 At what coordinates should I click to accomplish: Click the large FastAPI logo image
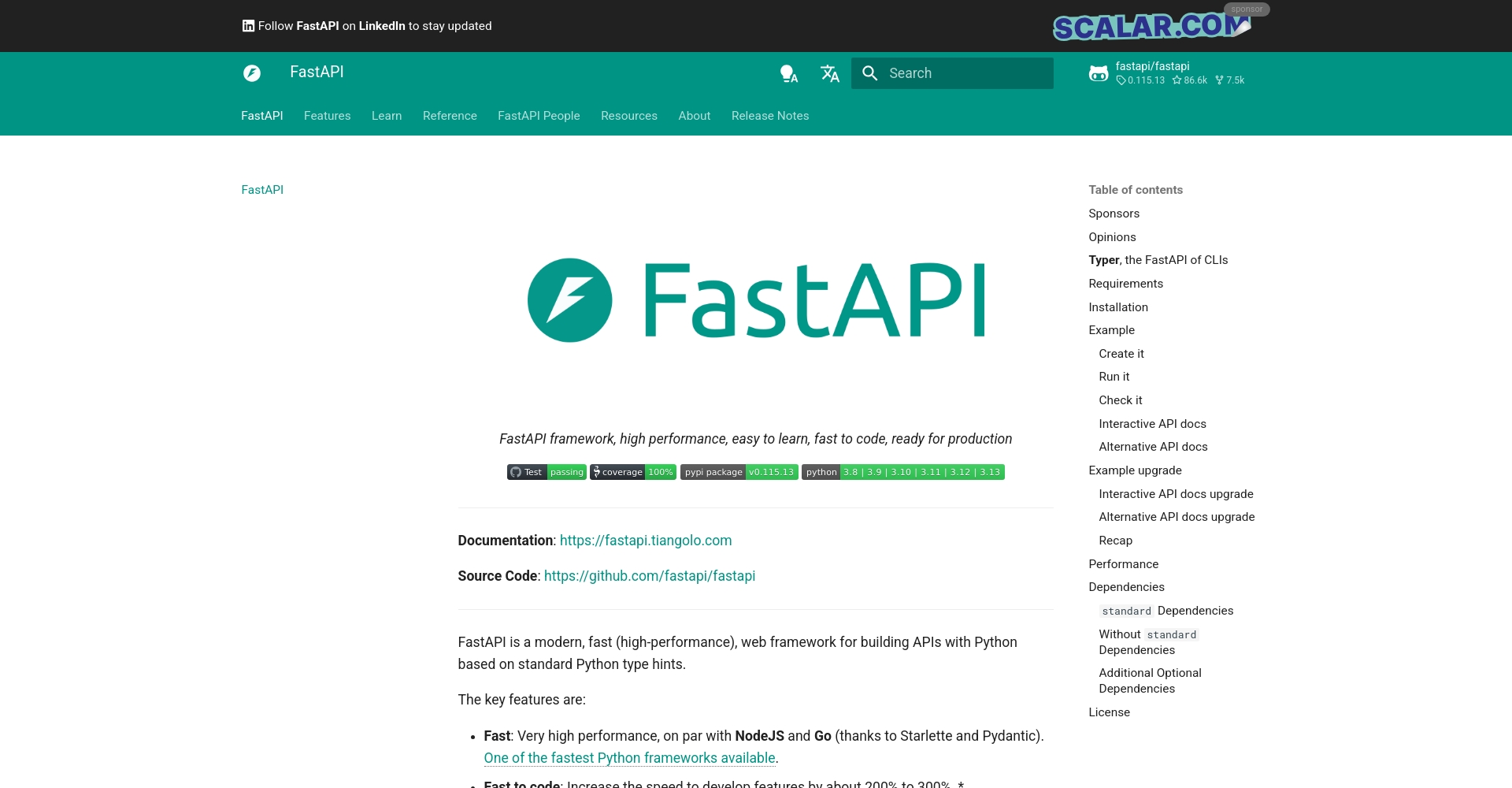coord(756,300)
